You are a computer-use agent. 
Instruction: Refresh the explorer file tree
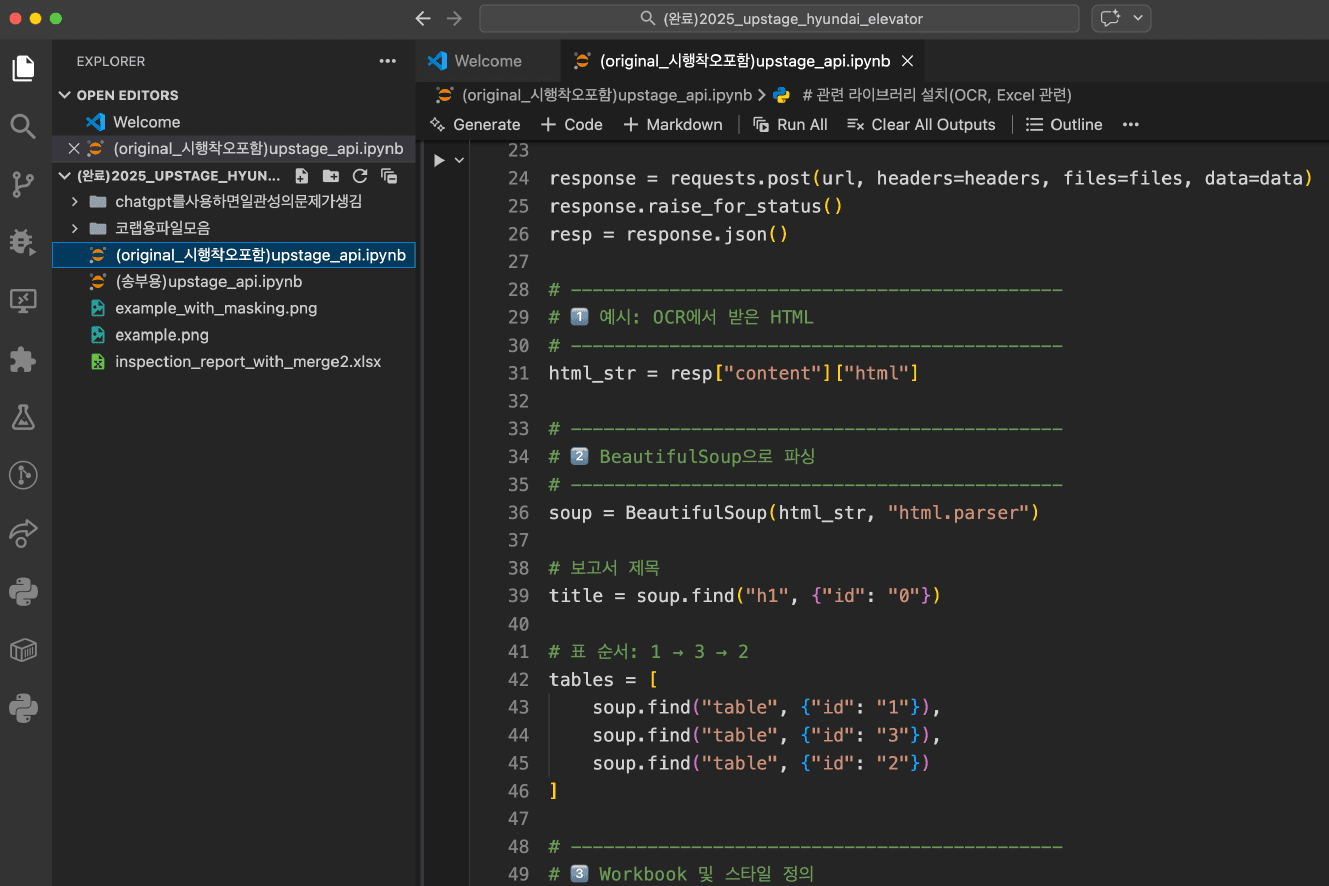coord(360,176)
